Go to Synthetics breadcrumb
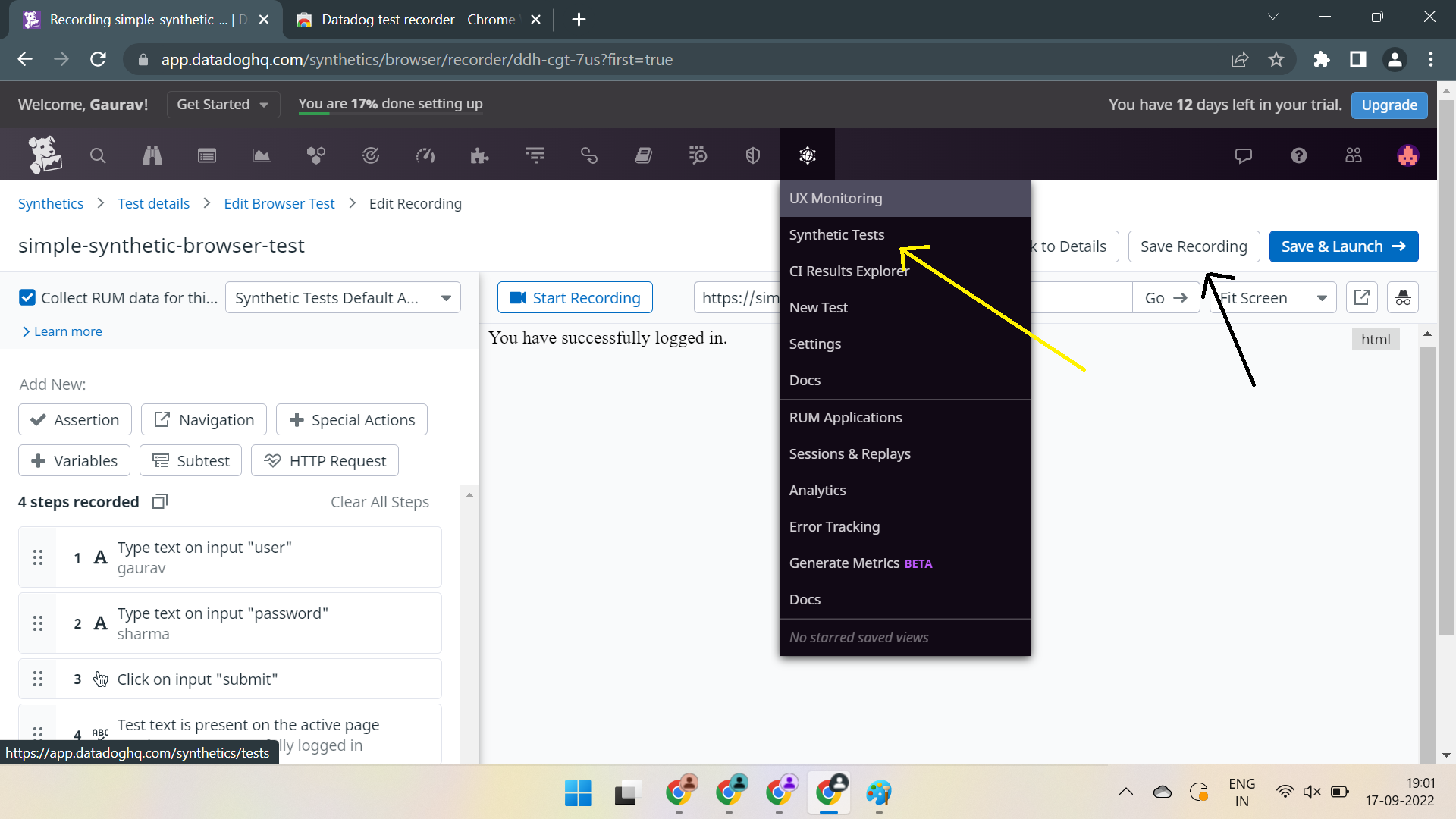The height and width of the screenshot is (819, 1456). (x=51, y=203)
